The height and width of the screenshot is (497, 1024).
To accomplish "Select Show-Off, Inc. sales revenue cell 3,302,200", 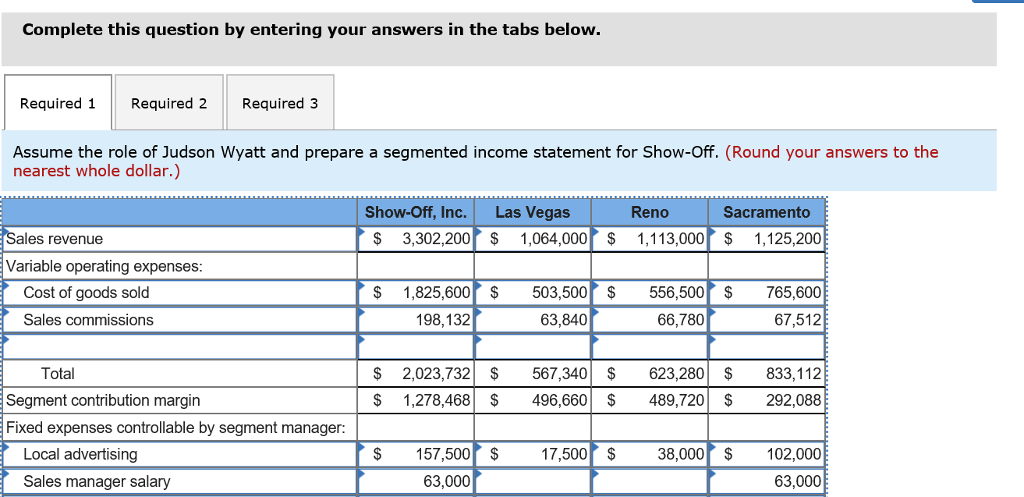I will pos(416,239).
